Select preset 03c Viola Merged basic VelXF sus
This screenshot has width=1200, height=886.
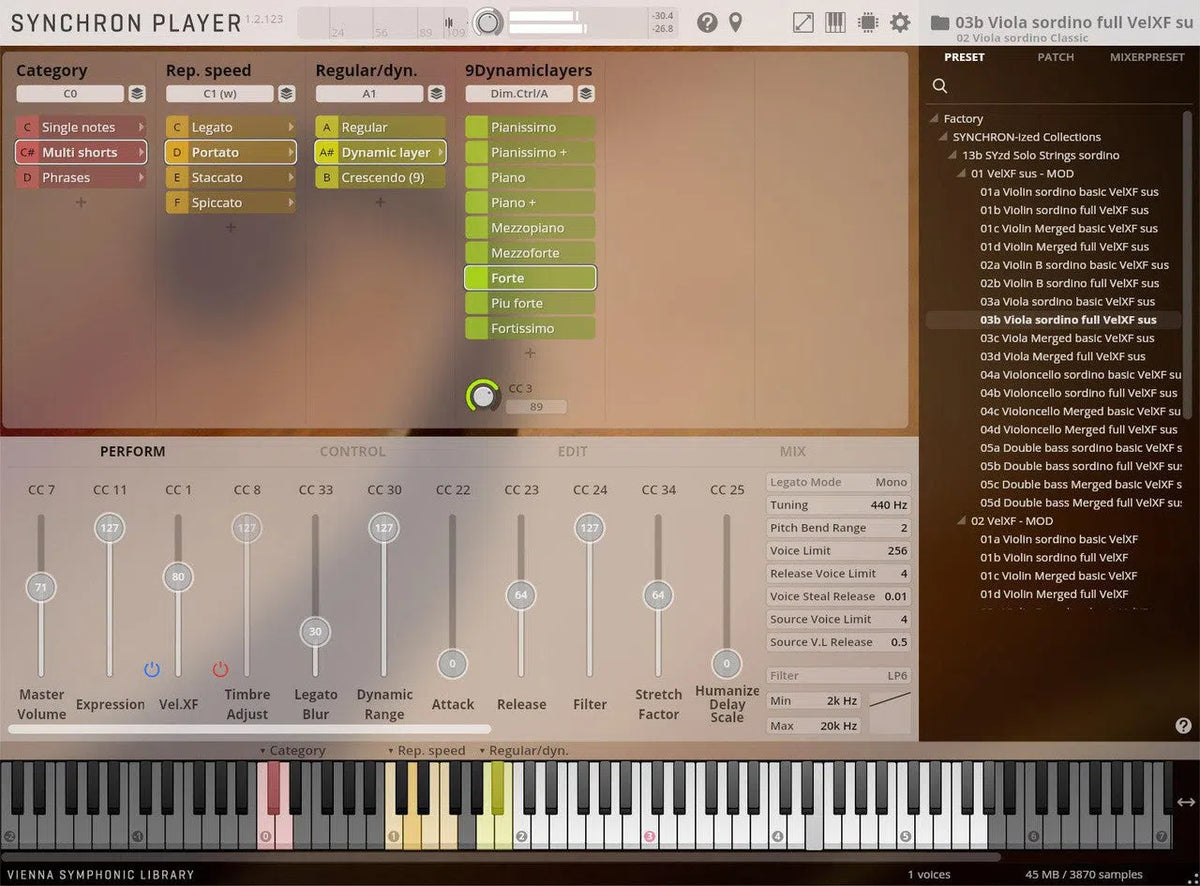pos(1066,338)
